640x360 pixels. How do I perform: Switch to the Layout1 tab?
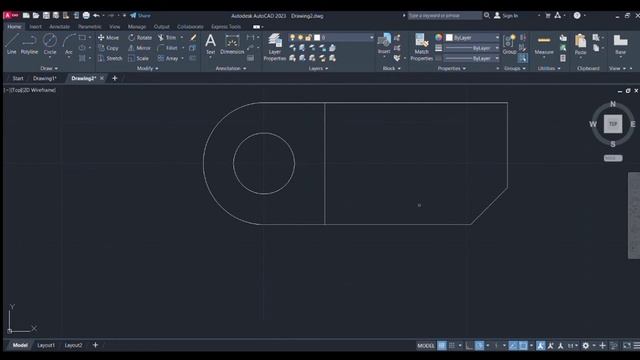click(46, 345)
